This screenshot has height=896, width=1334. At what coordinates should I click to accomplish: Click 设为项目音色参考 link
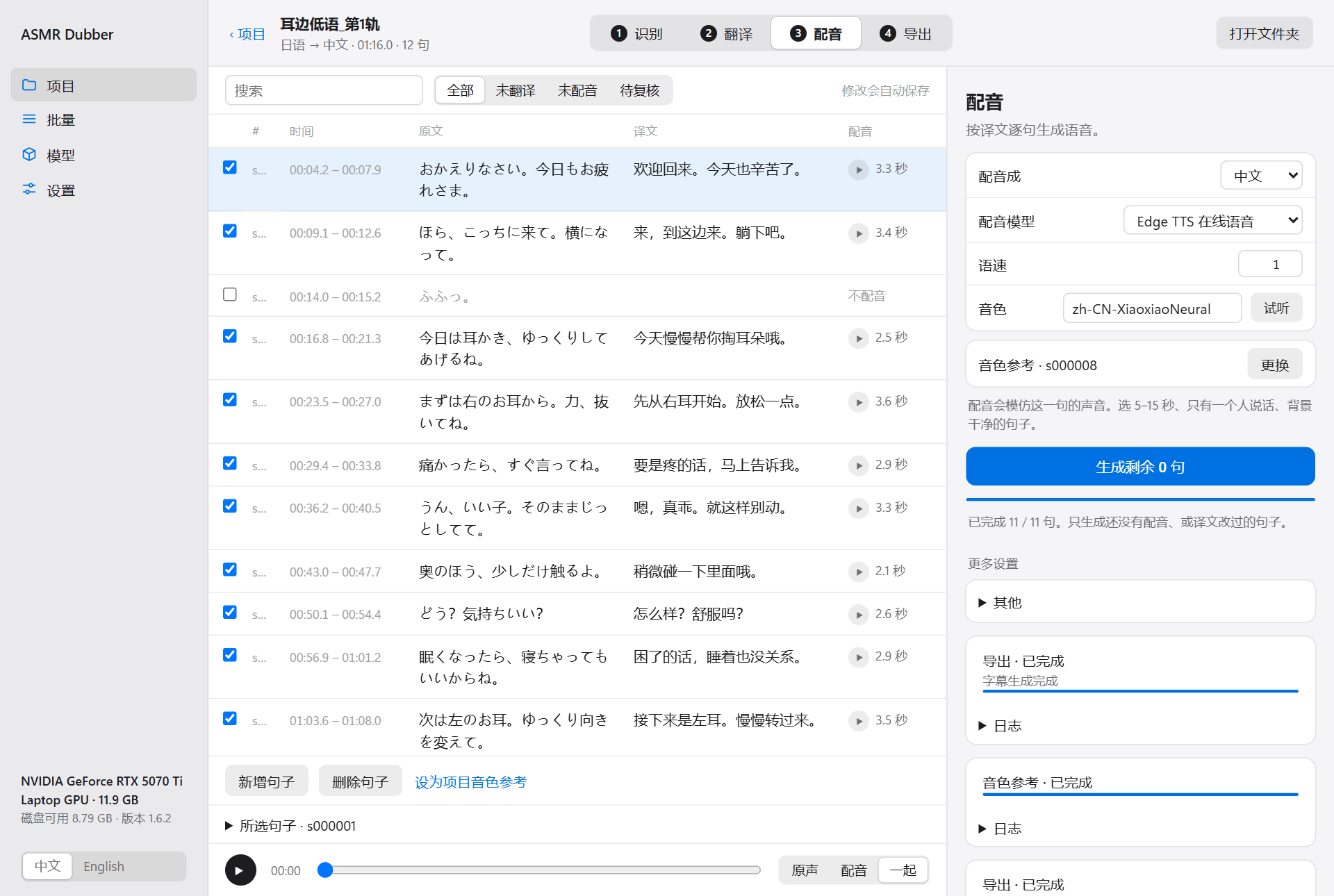[470, 782]
